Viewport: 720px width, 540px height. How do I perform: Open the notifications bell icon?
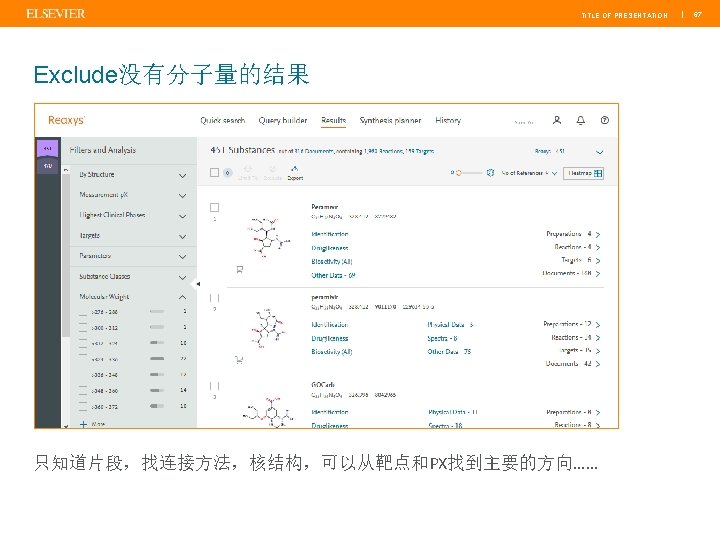pyautogui.click(x=580, y=120)
